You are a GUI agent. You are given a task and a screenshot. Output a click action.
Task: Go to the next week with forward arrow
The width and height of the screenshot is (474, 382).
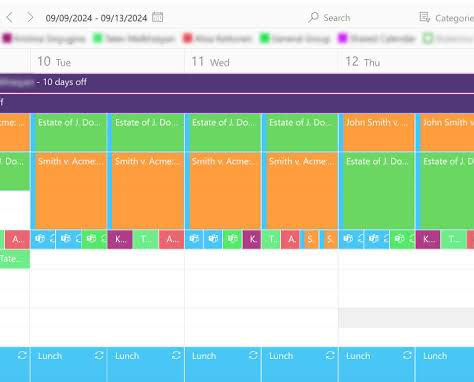click(x=30, y=17)
